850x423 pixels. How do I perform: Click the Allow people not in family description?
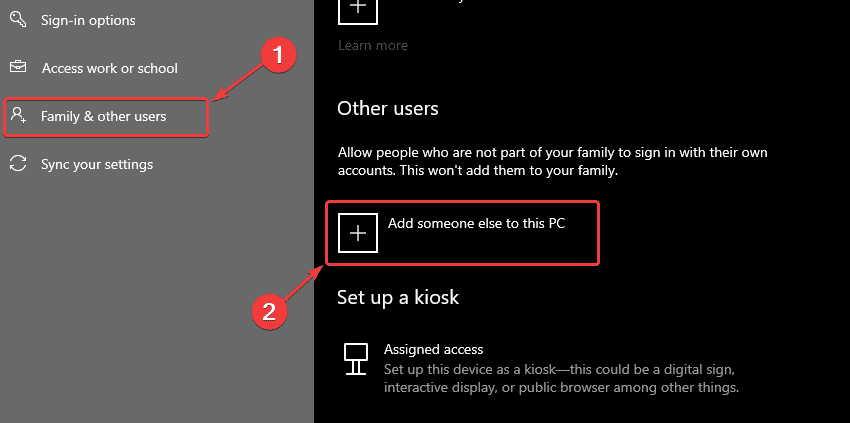click(x=552, y=162)
